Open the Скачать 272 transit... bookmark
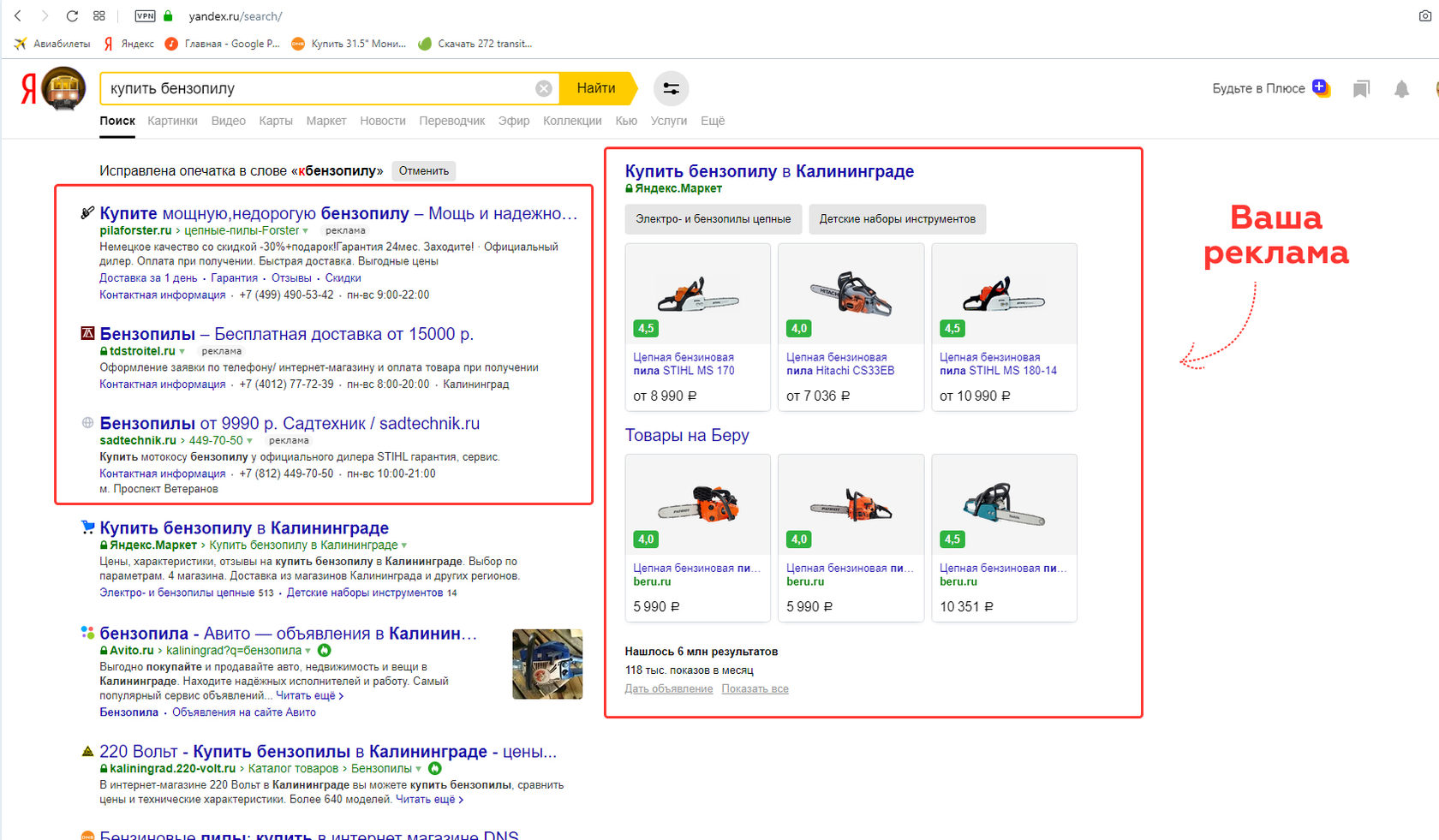The height and width of the screenshot is (840, 1439). [475, 44]
